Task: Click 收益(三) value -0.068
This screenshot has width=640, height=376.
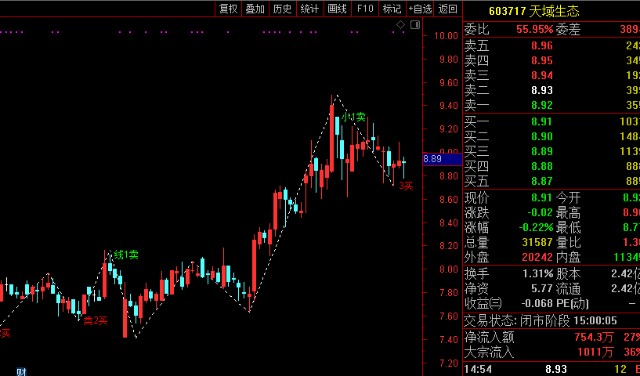Action: [537, 303]
